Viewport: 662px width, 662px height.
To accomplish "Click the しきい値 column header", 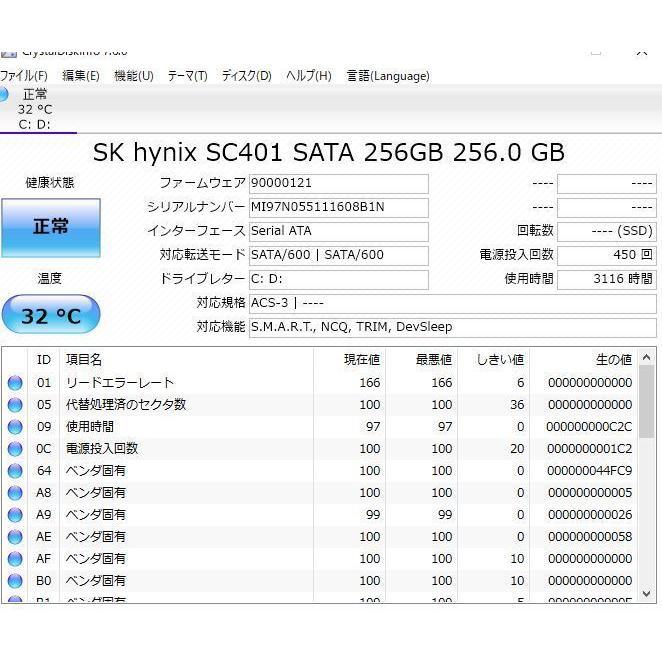I will point(494,360).
